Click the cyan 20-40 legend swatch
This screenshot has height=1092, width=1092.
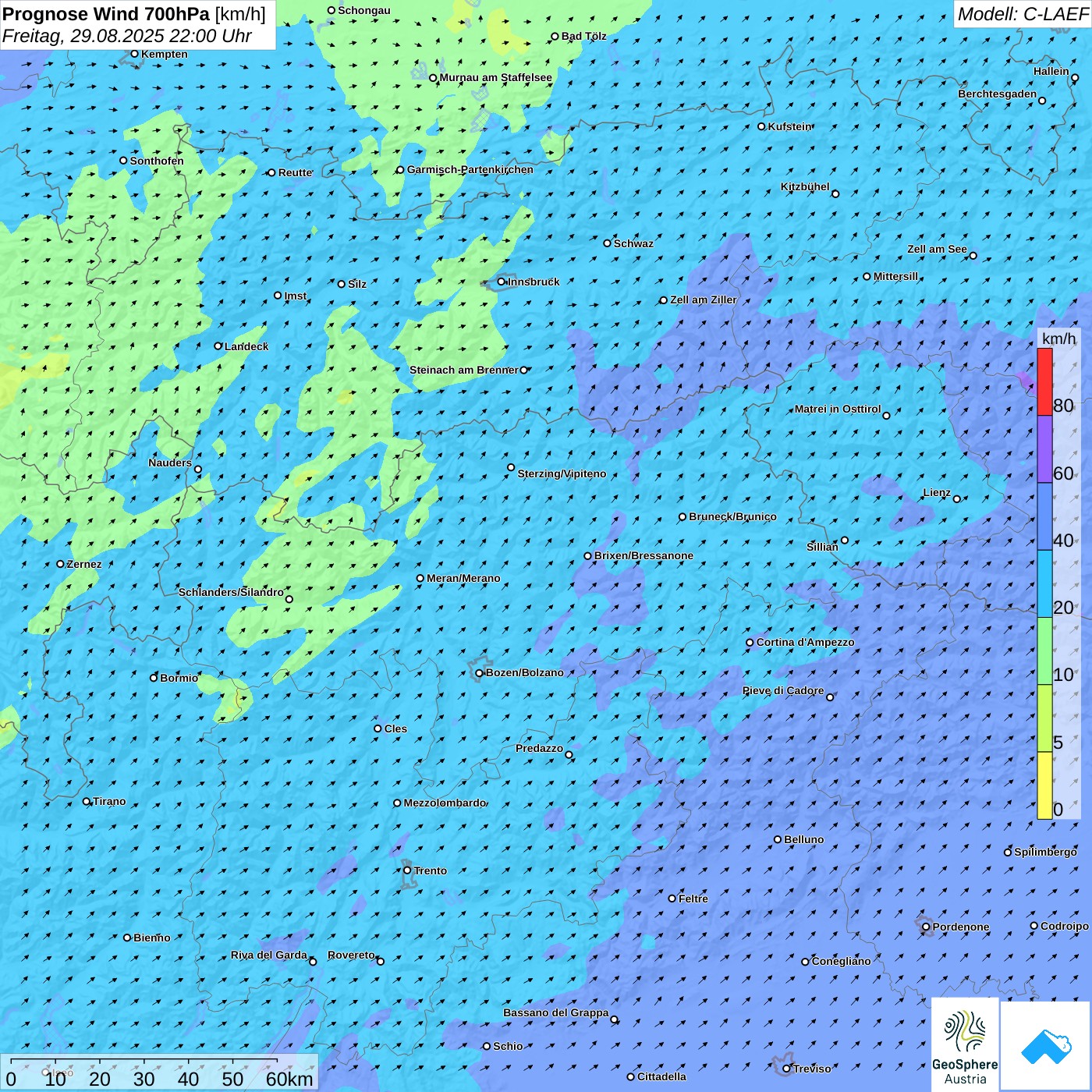(1044, 584)
